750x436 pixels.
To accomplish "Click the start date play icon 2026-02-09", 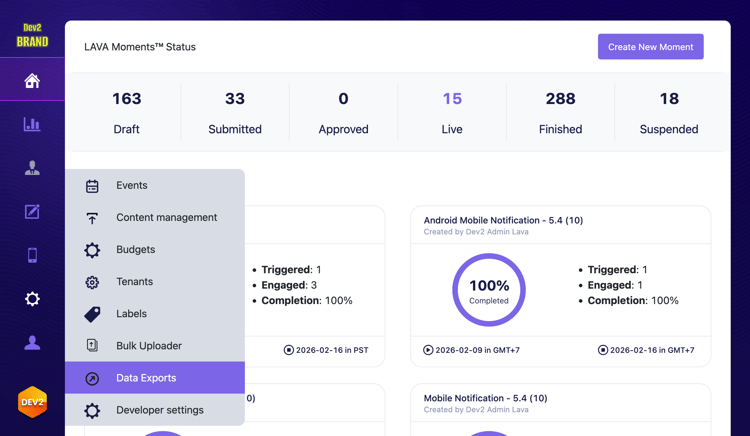I will coord(428,350).
